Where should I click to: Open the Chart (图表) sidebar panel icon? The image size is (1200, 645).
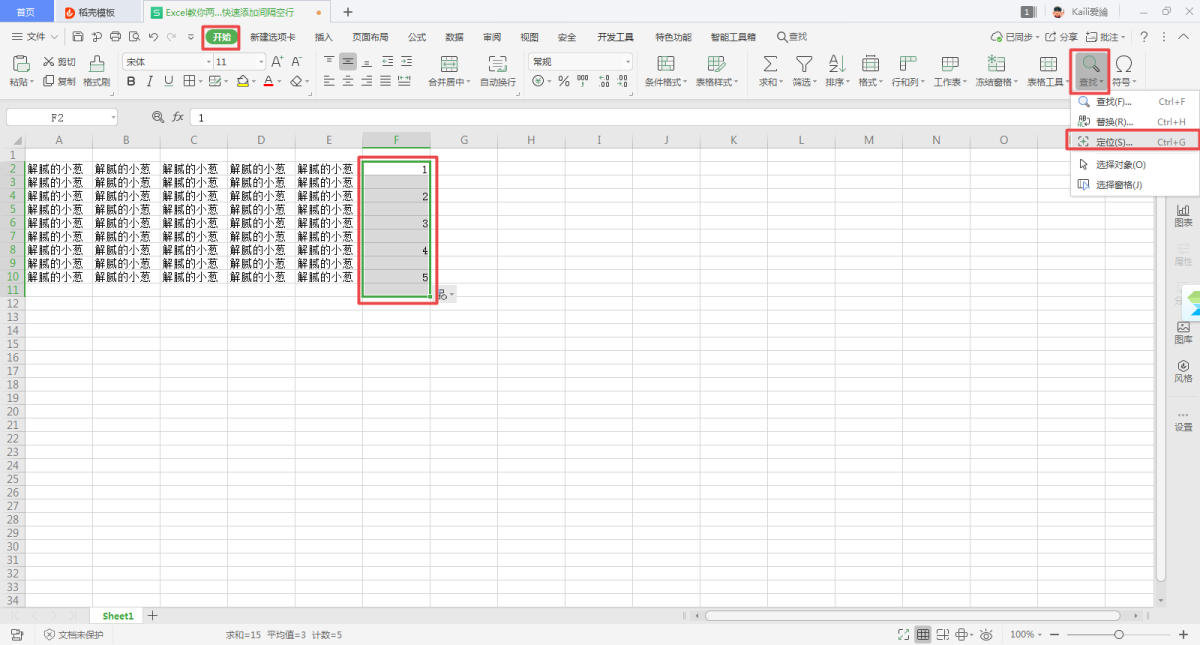1183,214
